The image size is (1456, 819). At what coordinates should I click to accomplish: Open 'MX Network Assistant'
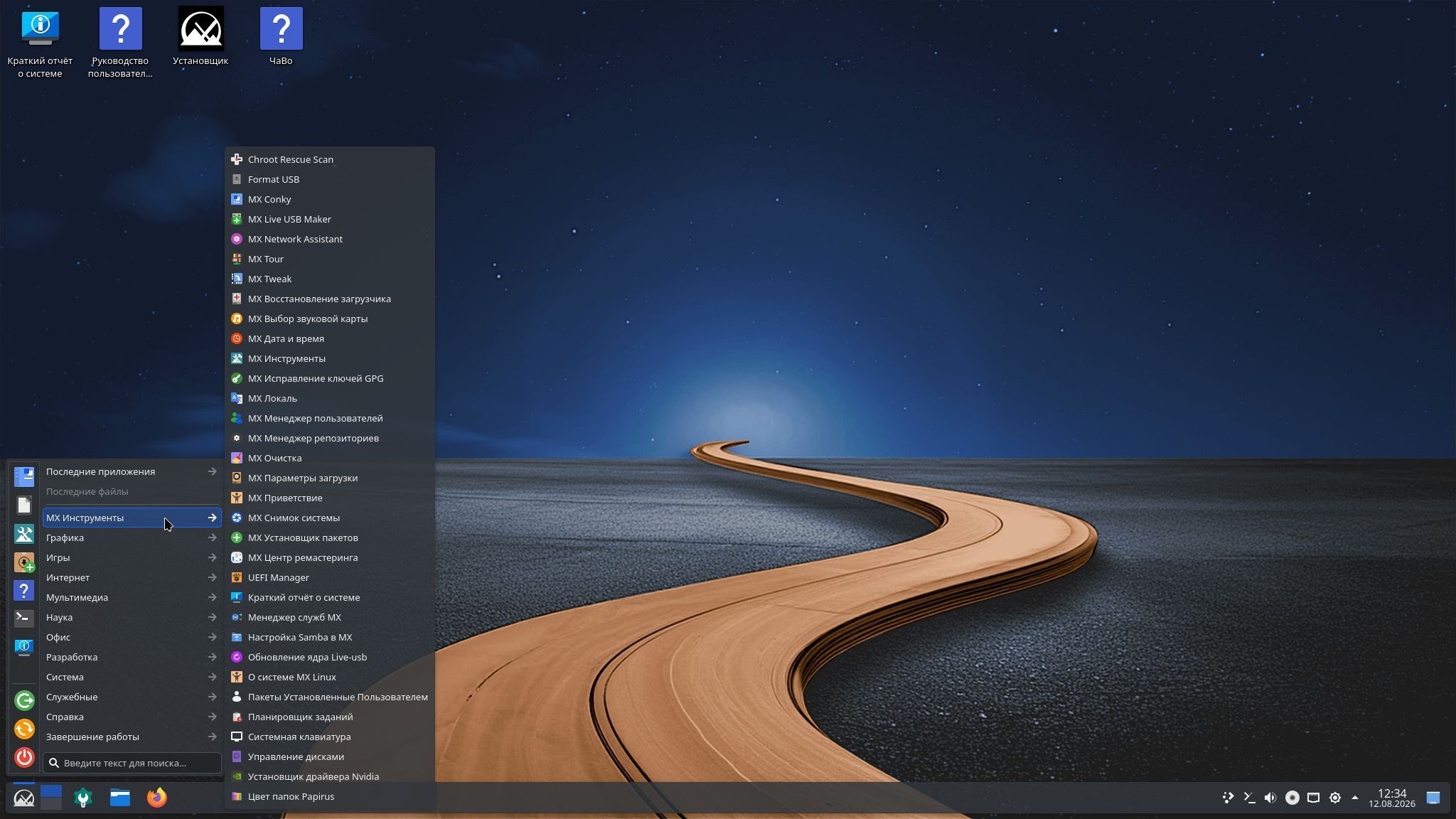[x=330, y=239]
